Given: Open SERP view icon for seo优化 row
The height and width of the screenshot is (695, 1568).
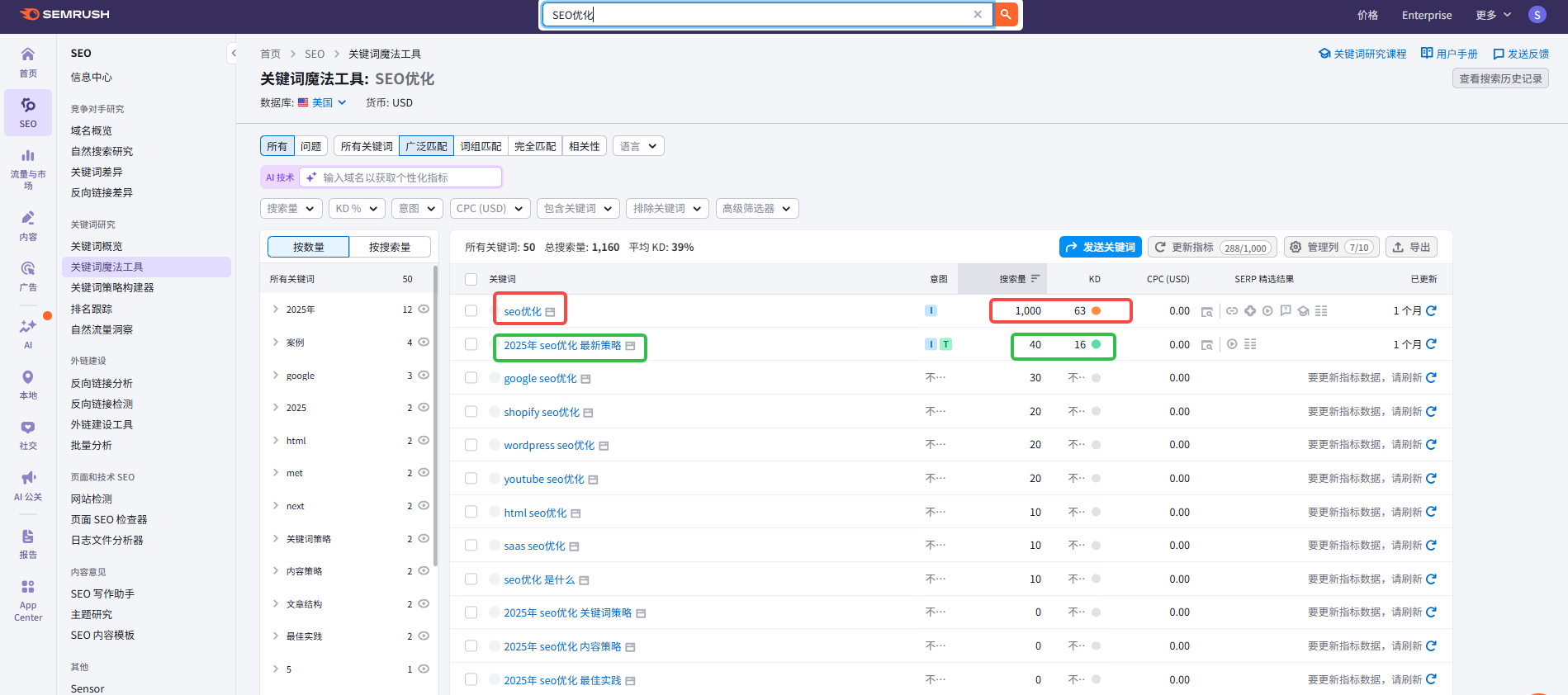Looking at the screenshot, I should (x=1207, y=311).
